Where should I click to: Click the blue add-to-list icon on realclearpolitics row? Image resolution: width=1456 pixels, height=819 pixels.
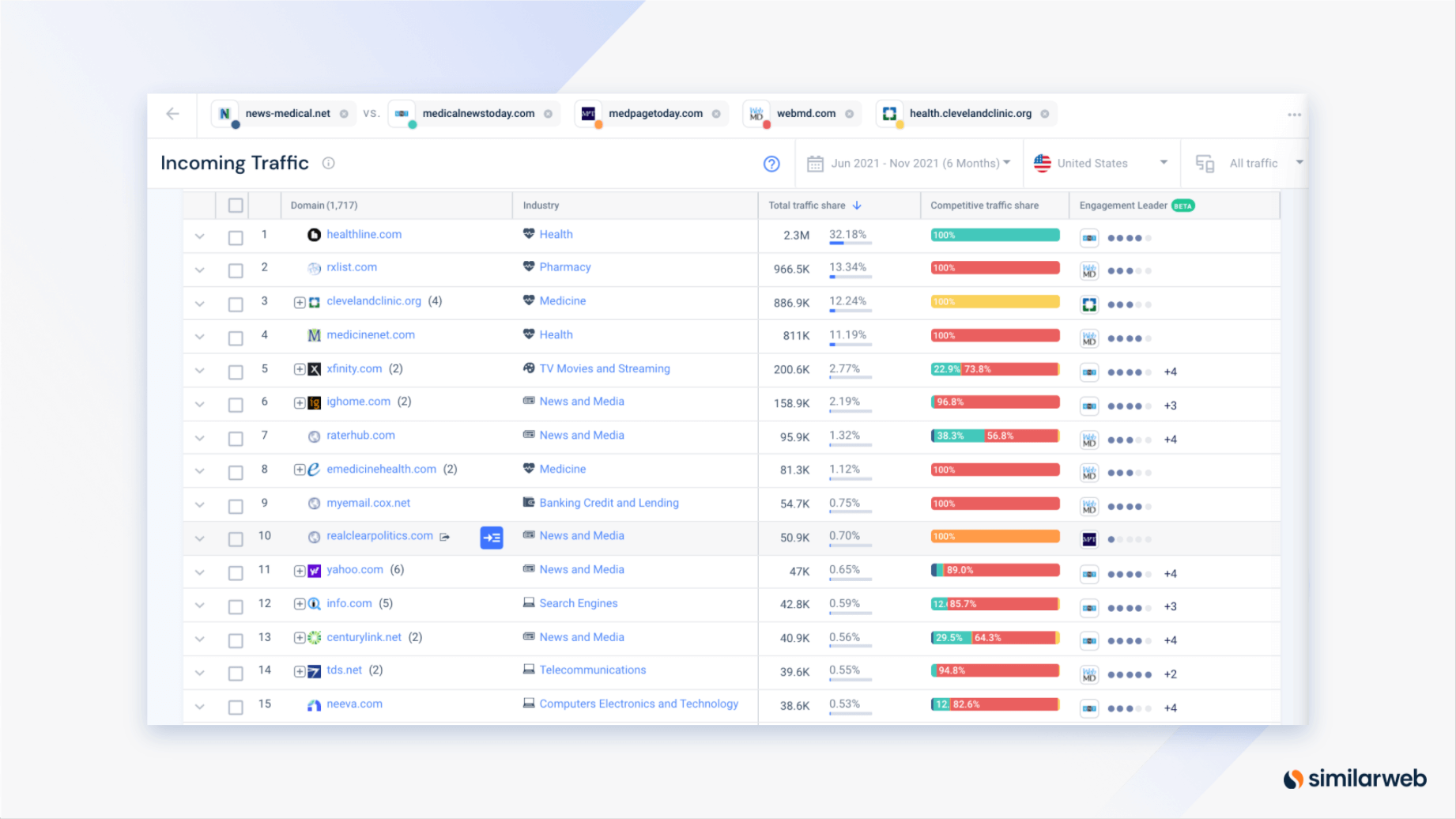pos(492,538)
